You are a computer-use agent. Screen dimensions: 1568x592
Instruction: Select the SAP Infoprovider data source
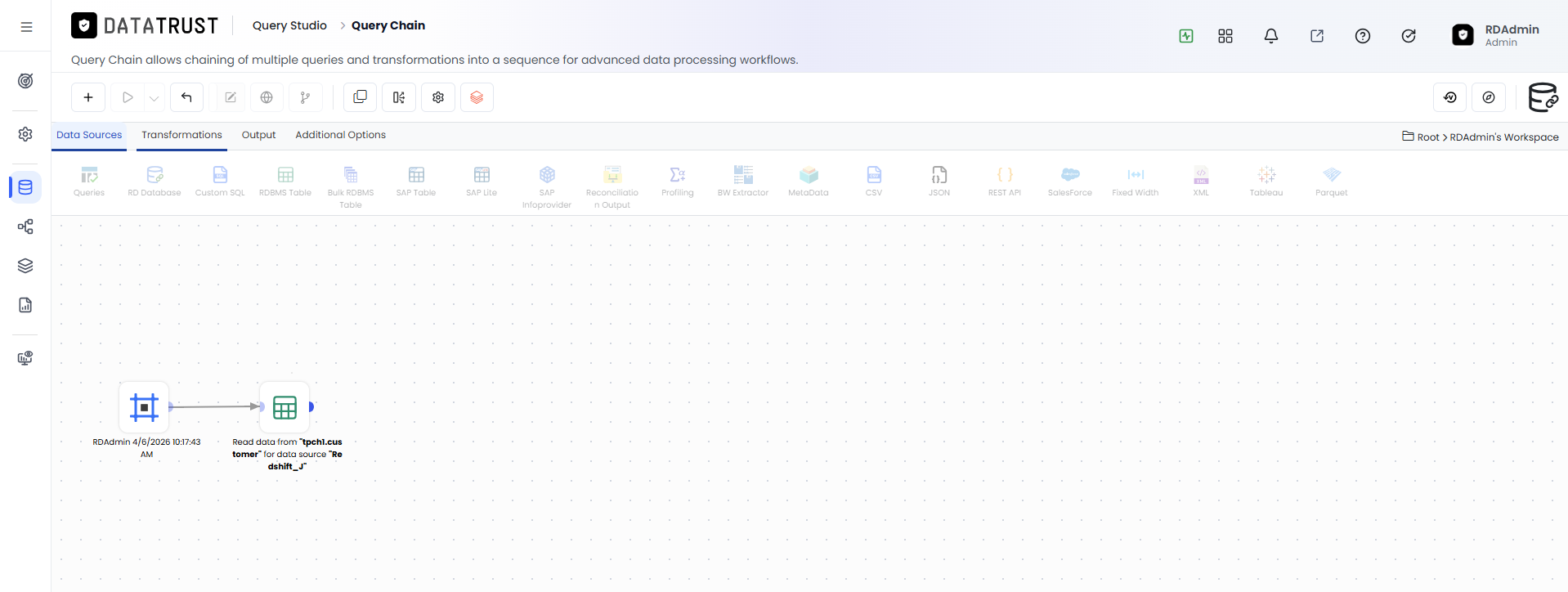coord(547,187)
